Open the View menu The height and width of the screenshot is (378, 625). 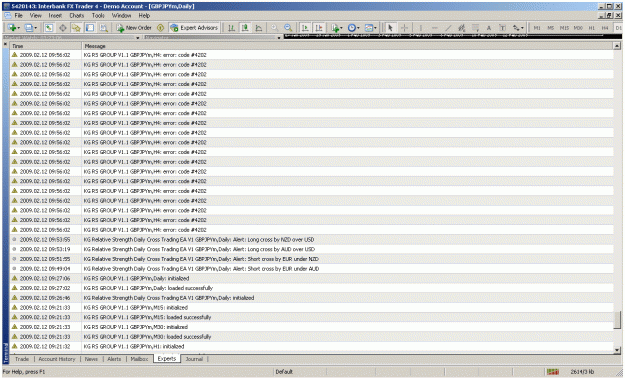[35, 16]
